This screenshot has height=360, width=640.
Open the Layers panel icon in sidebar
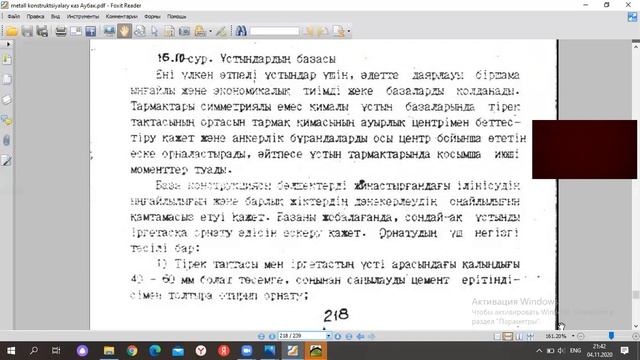click(x=7, y=100)
